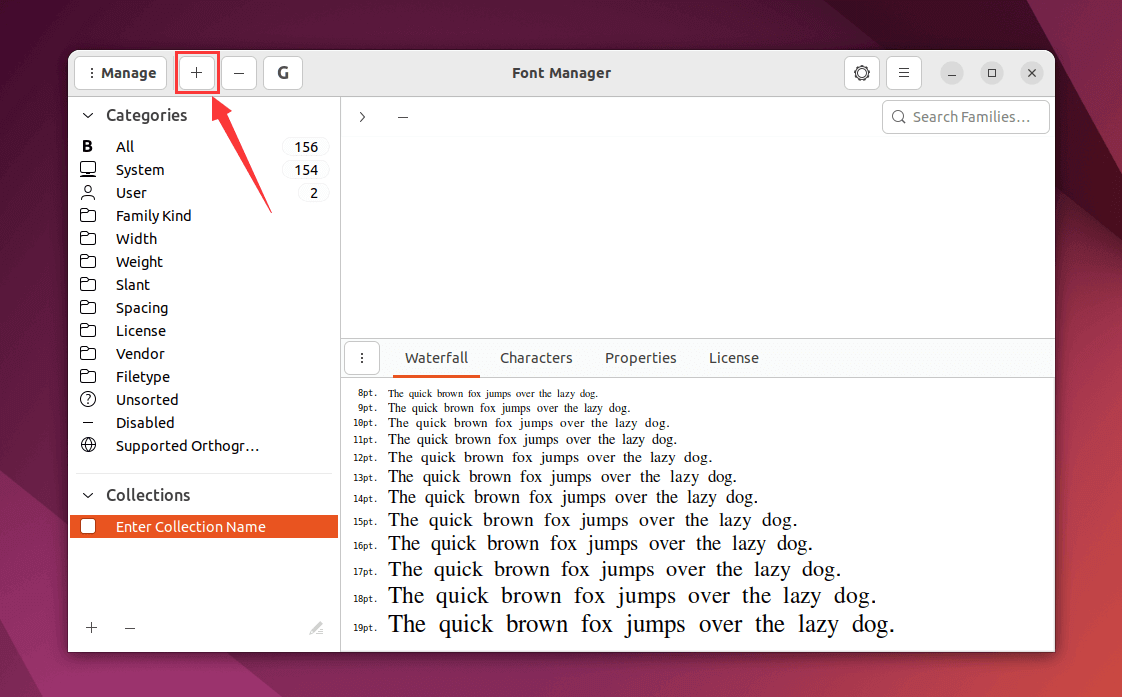The height and width of the screenshot is (697, 1122).
Task: Select the User fonts category
Action: tap(204, 192)
